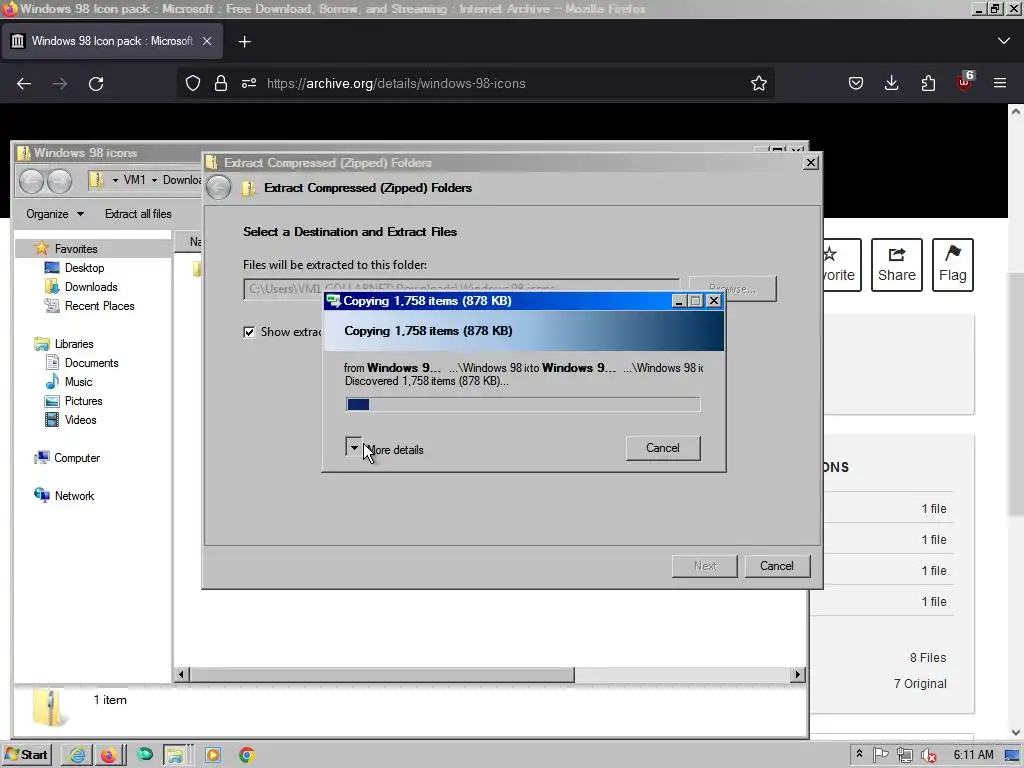Launch Internet Explorer from taskbar
Image resolution: width=1024 pixels, height=768 pixels.
pos(77,756)
